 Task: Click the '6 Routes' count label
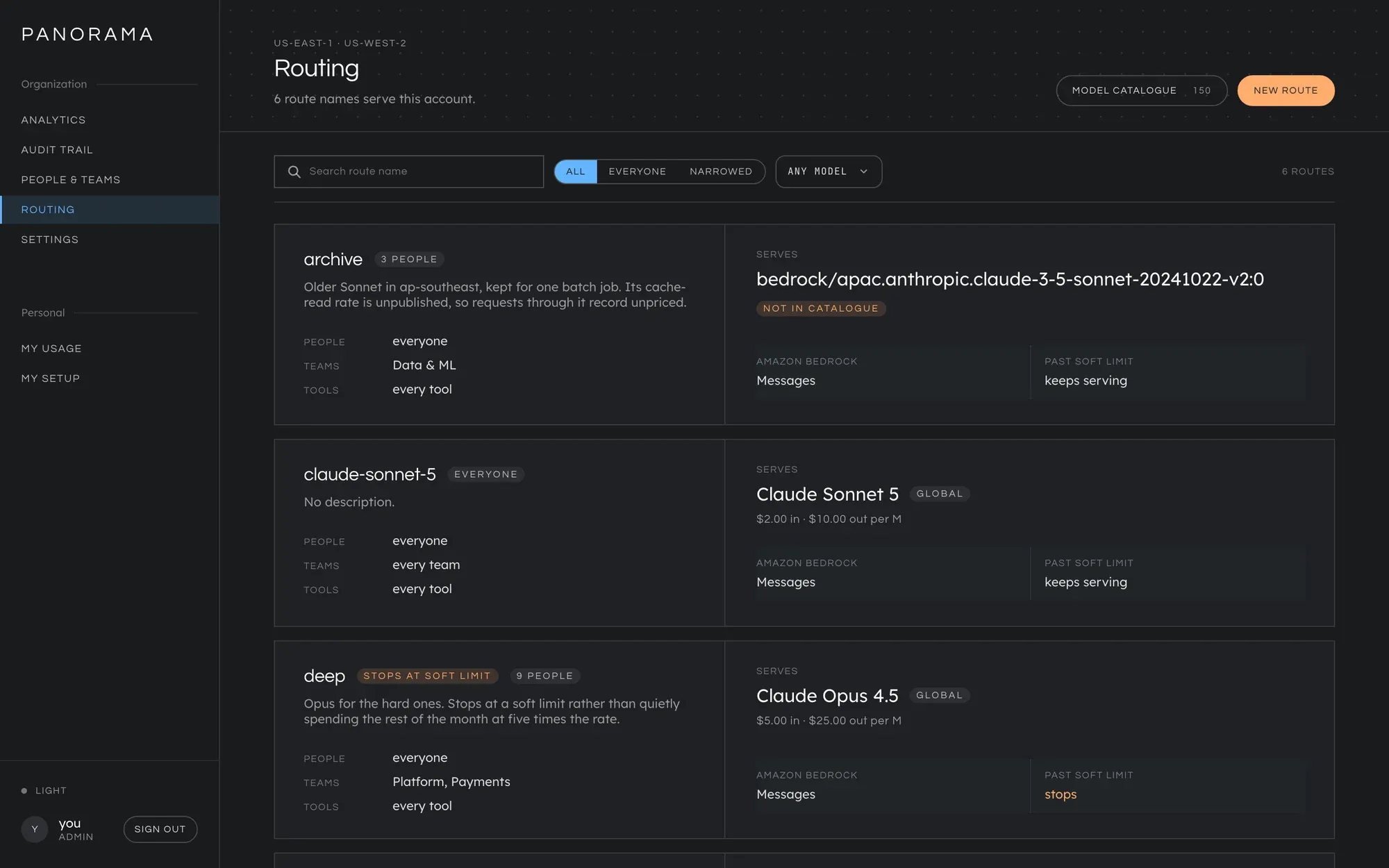(x=1308, y=172)
